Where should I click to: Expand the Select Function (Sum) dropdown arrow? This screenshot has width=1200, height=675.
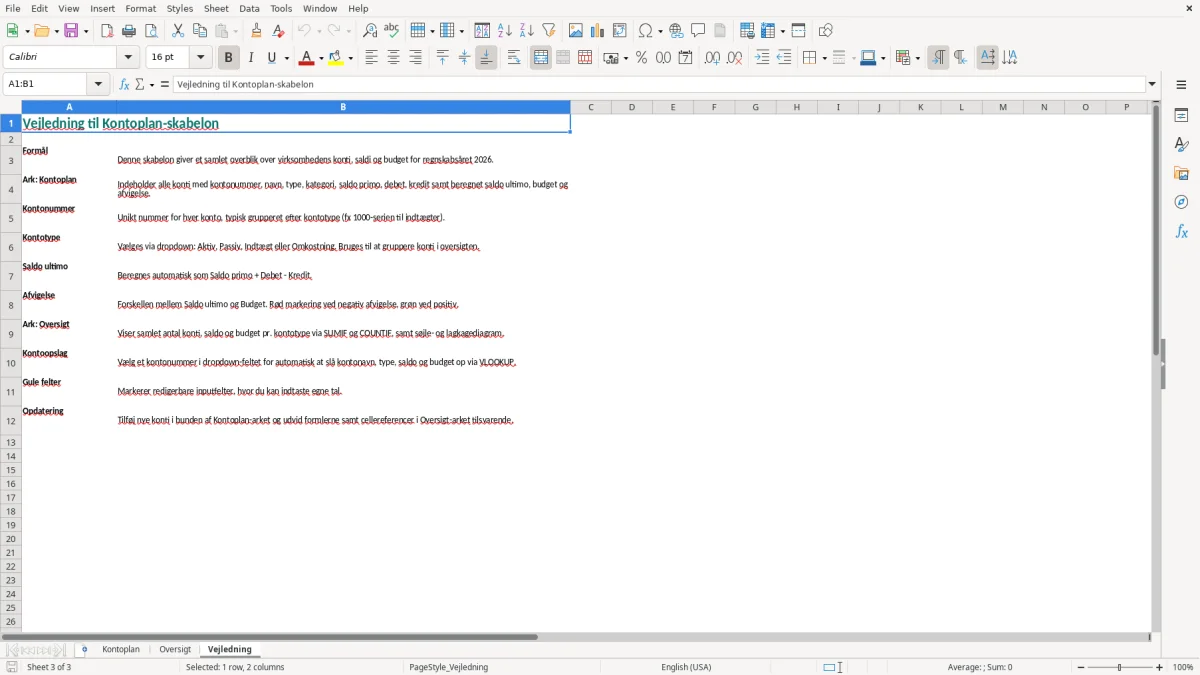(152, 84)
